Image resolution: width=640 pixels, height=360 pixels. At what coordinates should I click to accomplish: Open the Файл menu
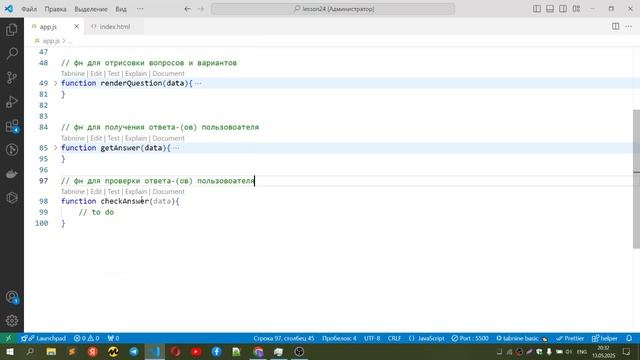29,9
